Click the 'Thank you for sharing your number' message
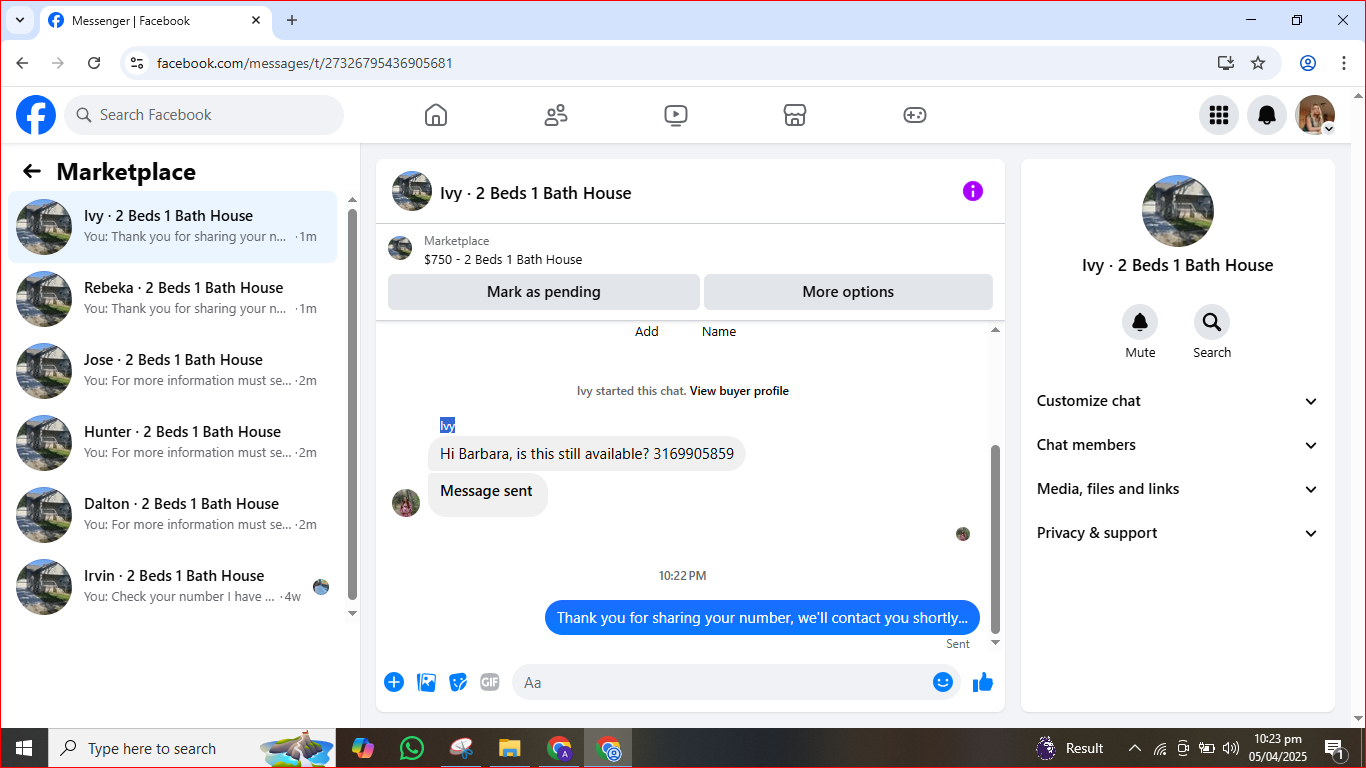The width and height of the screenshot is (1366, 768). point(762,618)
